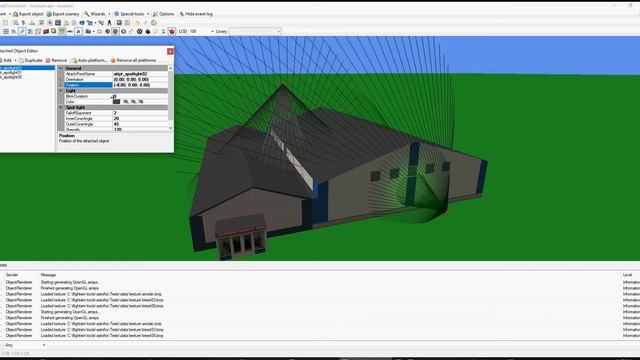Click the solid black circle toolbar icon

point(147,31)
